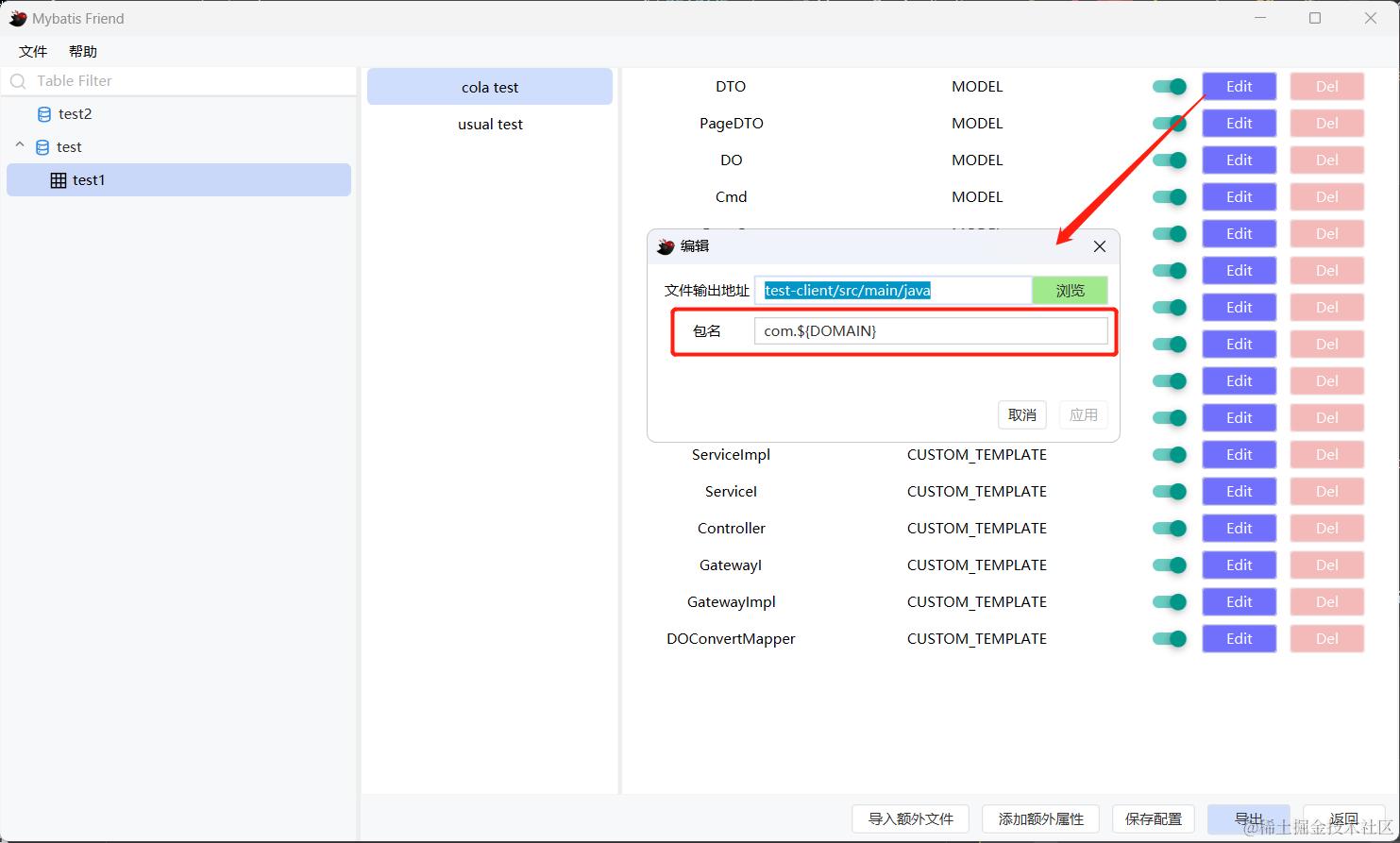This screenshot has height=843, width=1400.
Task: Click the database icon beside test2
Action: tap(43, 114)
